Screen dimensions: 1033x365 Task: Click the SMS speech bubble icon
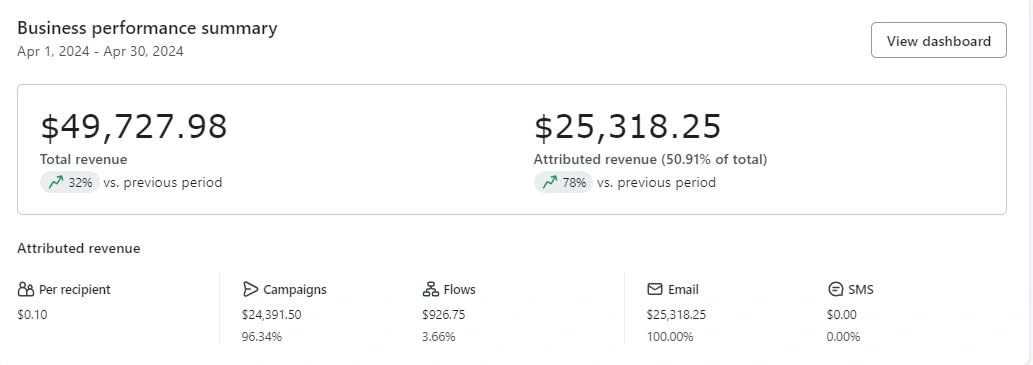tap(835, 289)
